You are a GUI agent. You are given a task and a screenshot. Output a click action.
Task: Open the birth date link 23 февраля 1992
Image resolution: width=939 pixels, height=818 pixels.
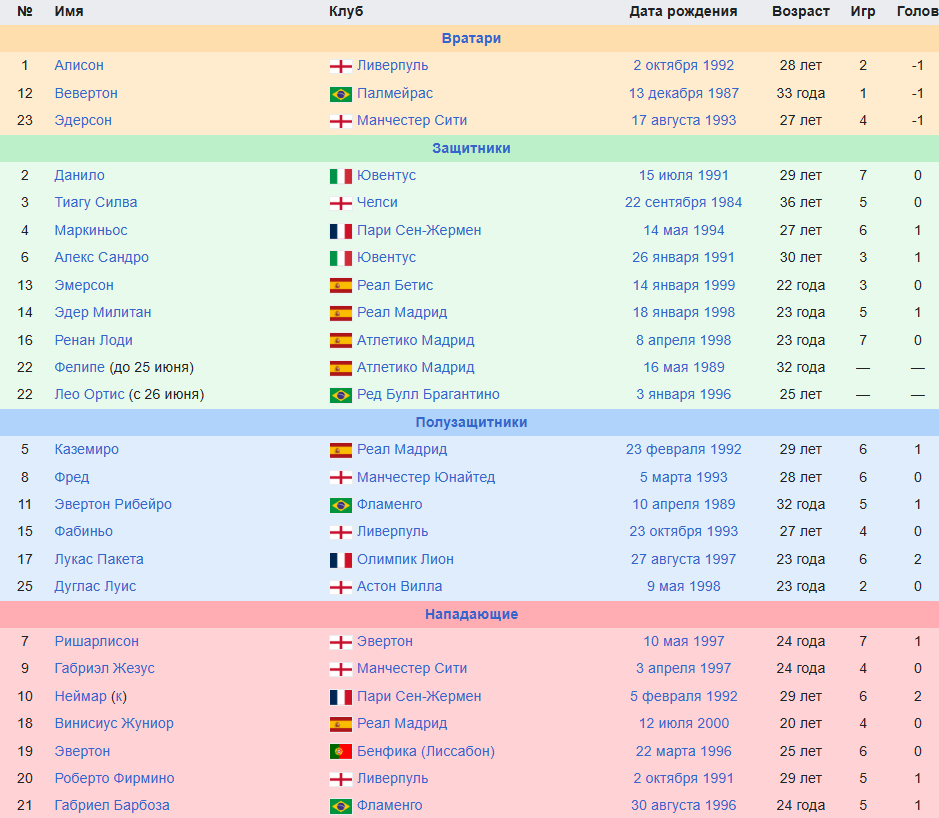pos(684,450)
